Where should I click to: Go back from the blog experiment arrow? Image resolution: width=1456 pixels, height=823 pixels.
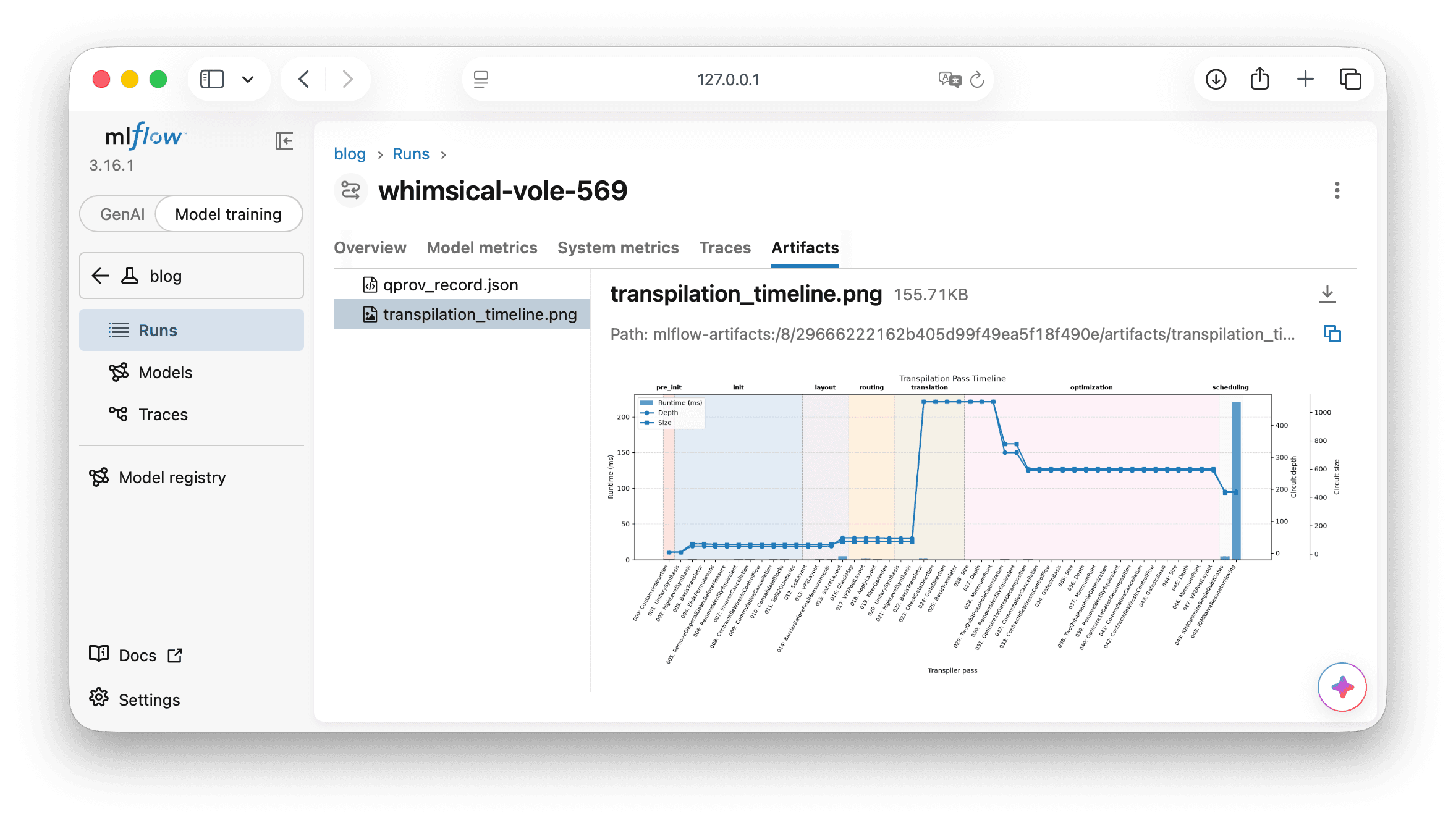click(100, 276)
